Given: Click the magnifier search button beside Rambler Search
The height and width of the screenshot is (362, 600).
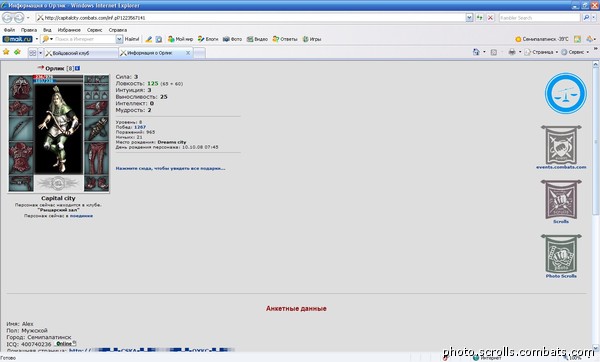Looking at the screenshot, I should pos(586,18).
